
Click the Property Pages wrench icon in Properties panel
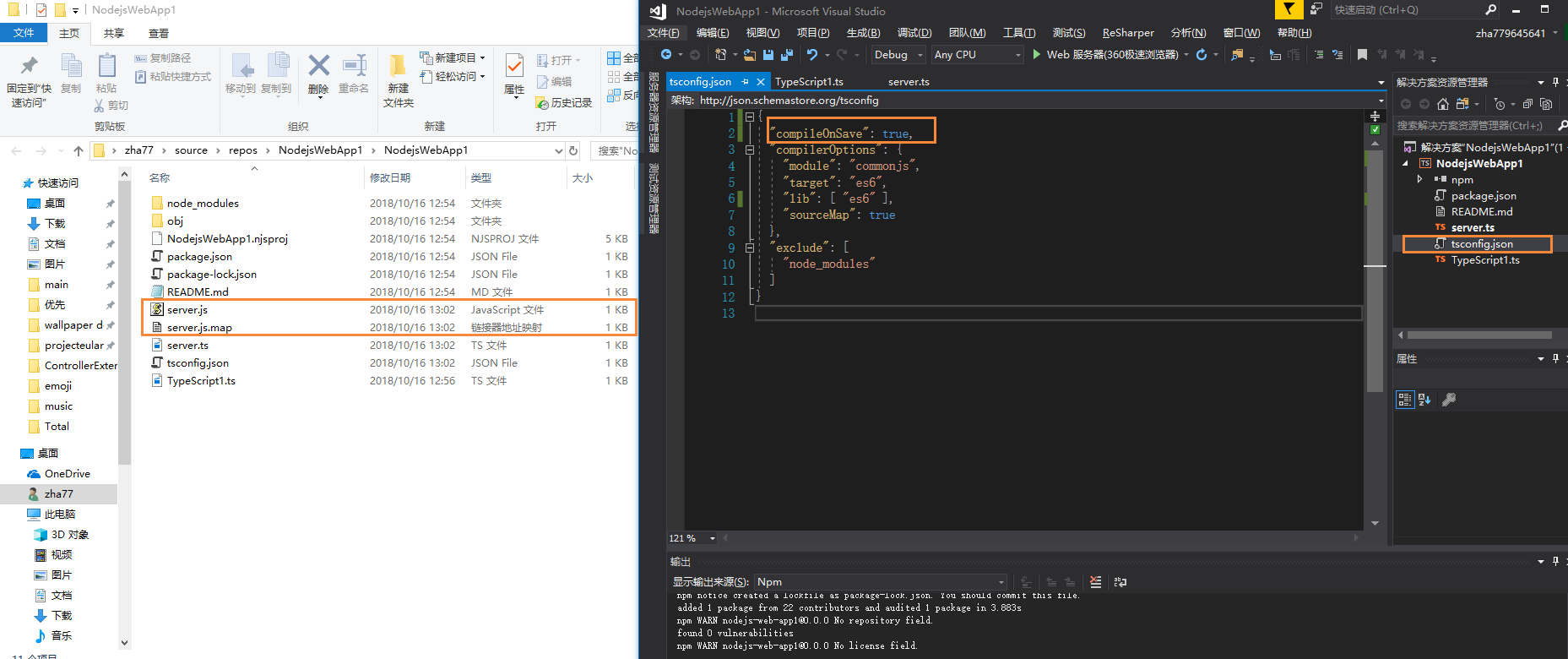pos(1449,400)
